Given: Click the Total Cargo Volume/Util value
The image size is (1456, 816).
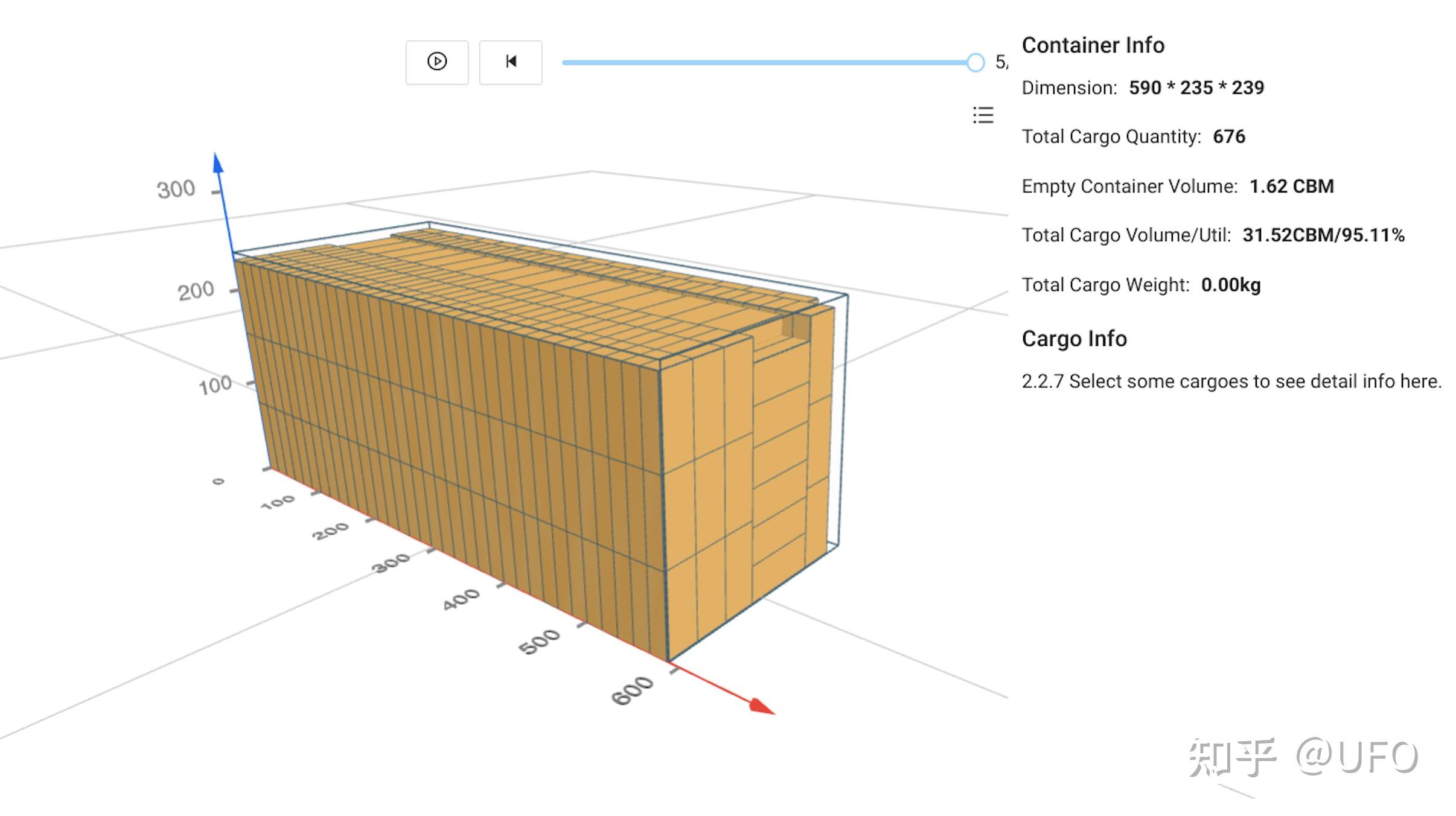Looking at the screenshot, I should pyautogui.click(x=1323, y=235).
